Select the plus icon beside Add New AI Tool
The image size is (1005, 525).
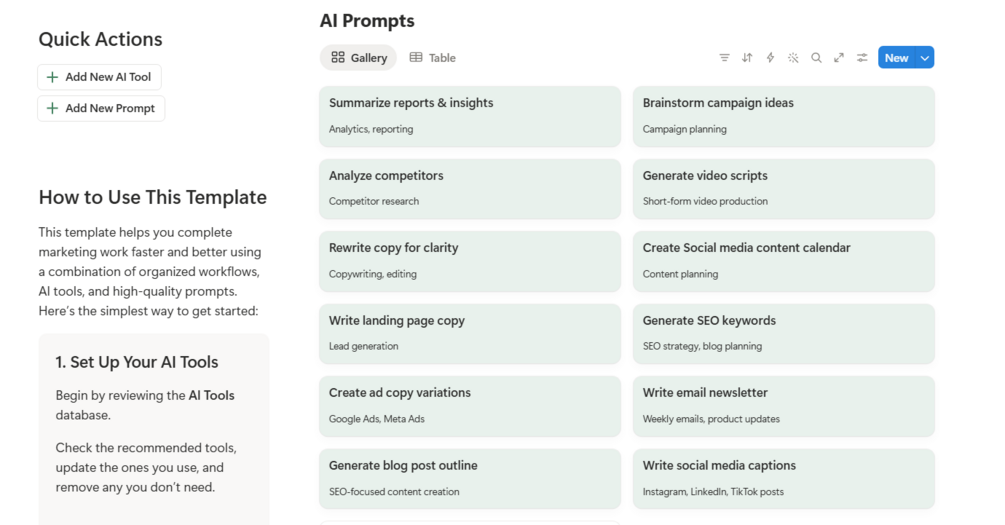(x=53, y=77)
